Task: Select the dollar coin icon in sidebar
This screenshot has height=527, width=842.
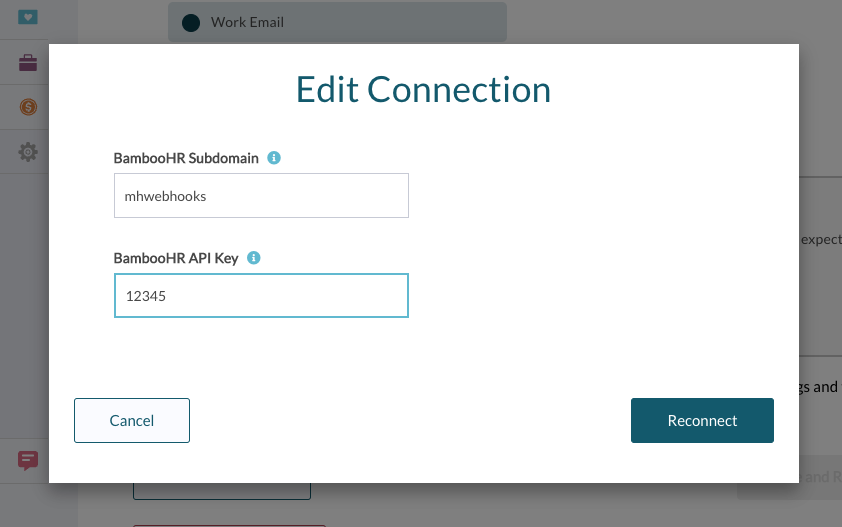Action: (x=28, y=107)
